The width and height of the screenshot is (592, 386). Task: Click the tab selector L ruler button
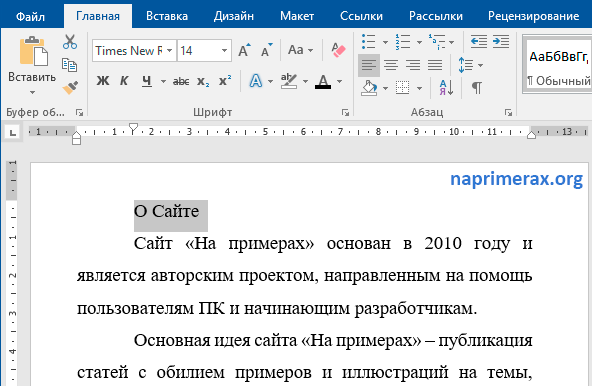tap(12, 133)
